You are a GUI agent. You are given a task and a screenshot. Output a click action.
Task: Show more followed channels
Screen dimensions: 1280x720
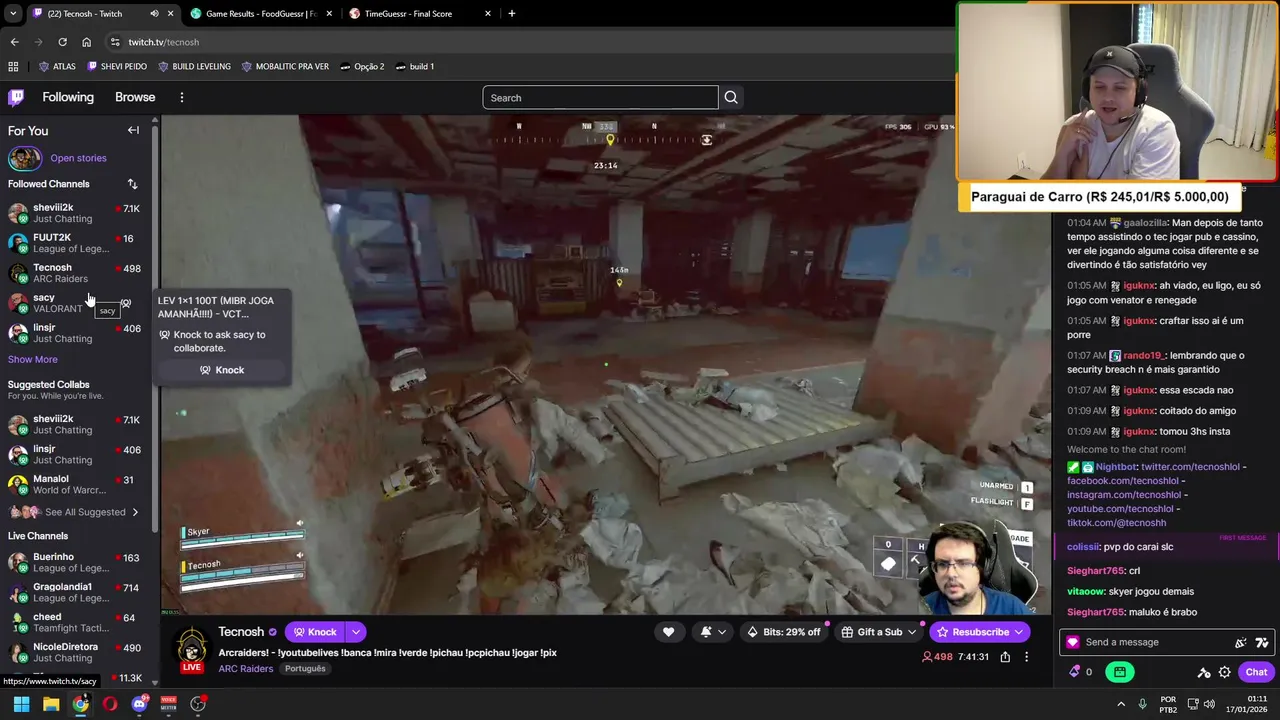33,359
